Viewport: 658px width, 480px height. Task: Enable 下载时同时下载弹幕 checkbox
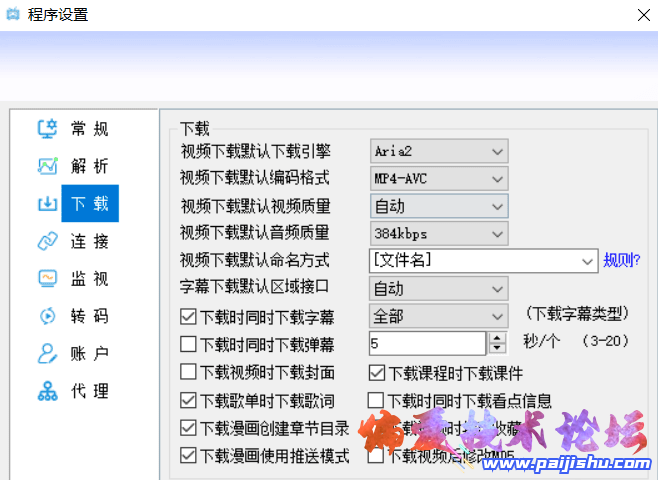(x=188, y=345)
